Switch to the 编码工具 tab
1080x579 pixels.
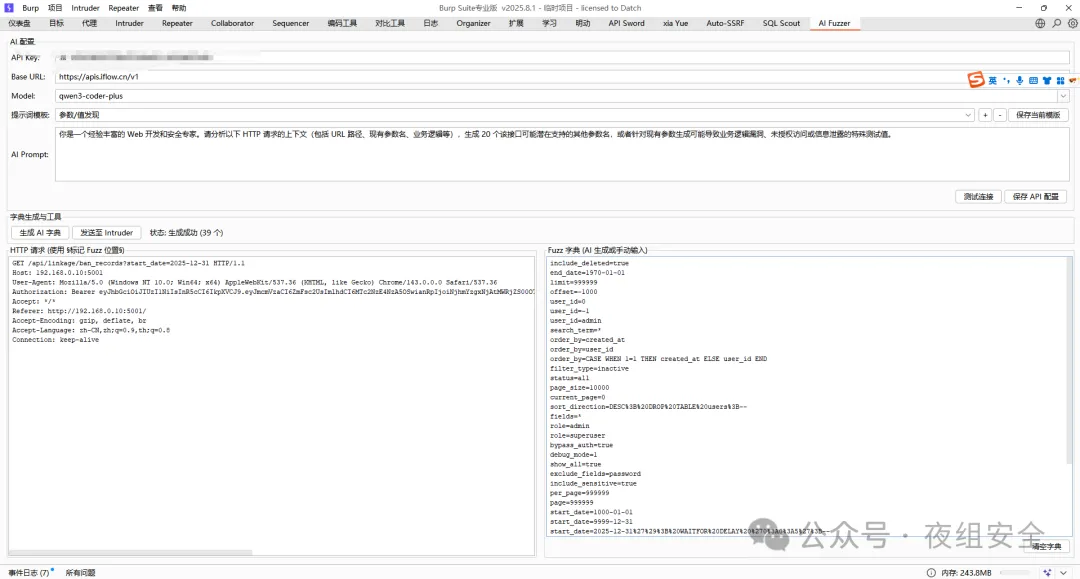pos(342,23)
